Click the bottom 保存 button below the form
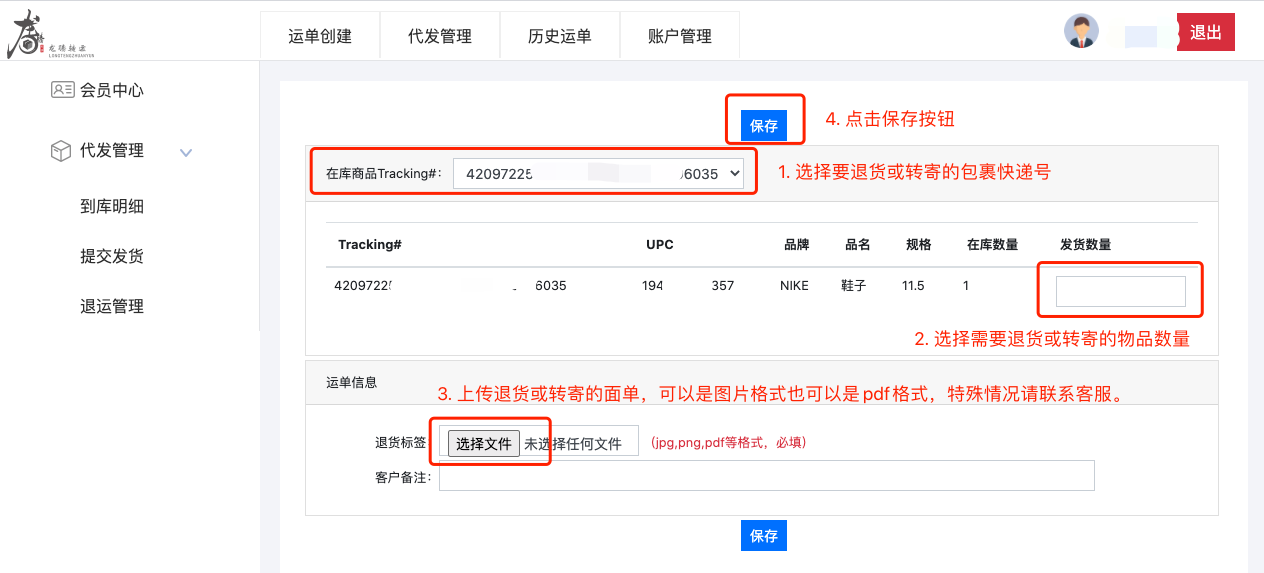 click(764, 536)
